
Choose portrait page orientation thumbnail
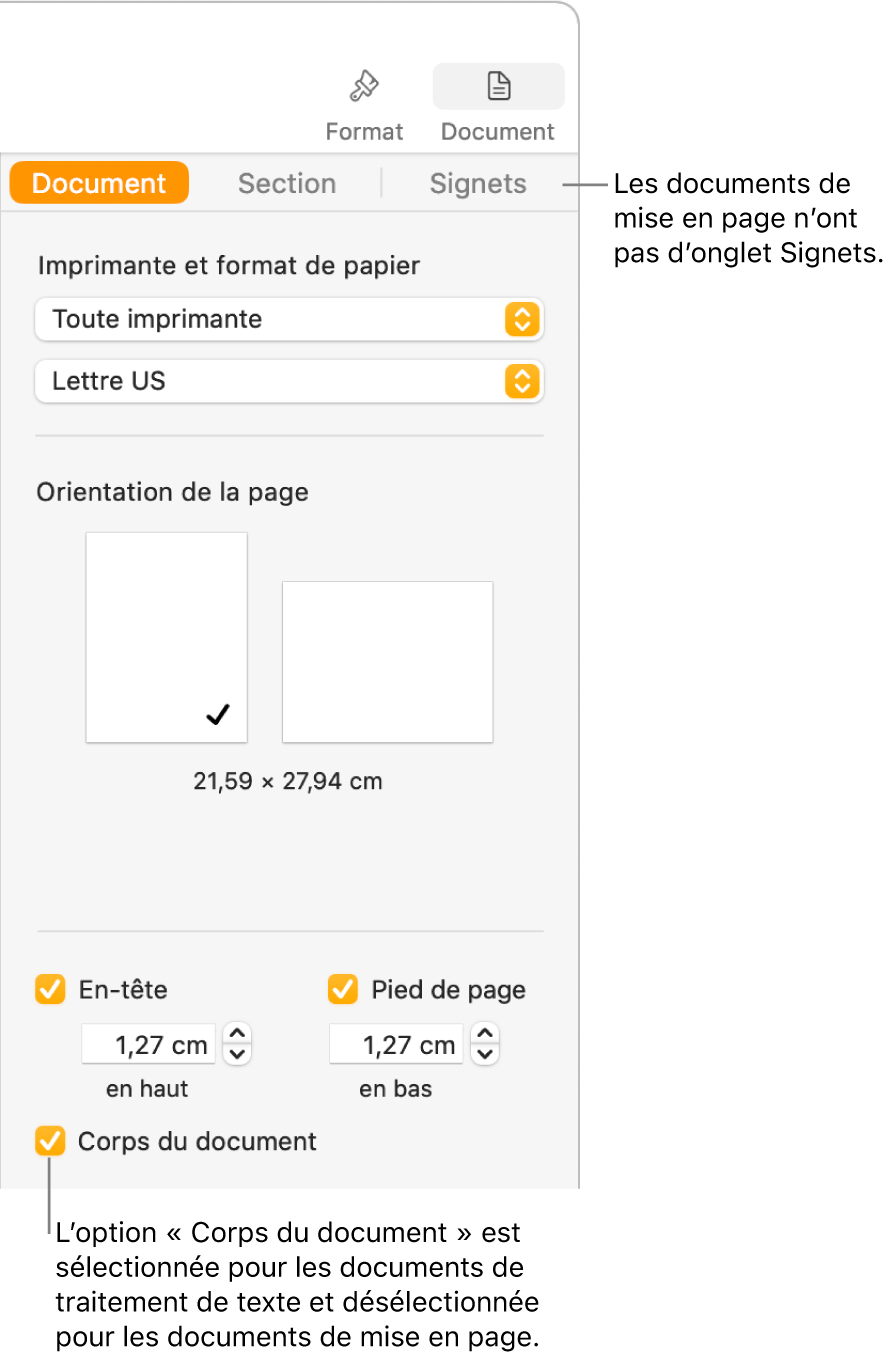167,637
